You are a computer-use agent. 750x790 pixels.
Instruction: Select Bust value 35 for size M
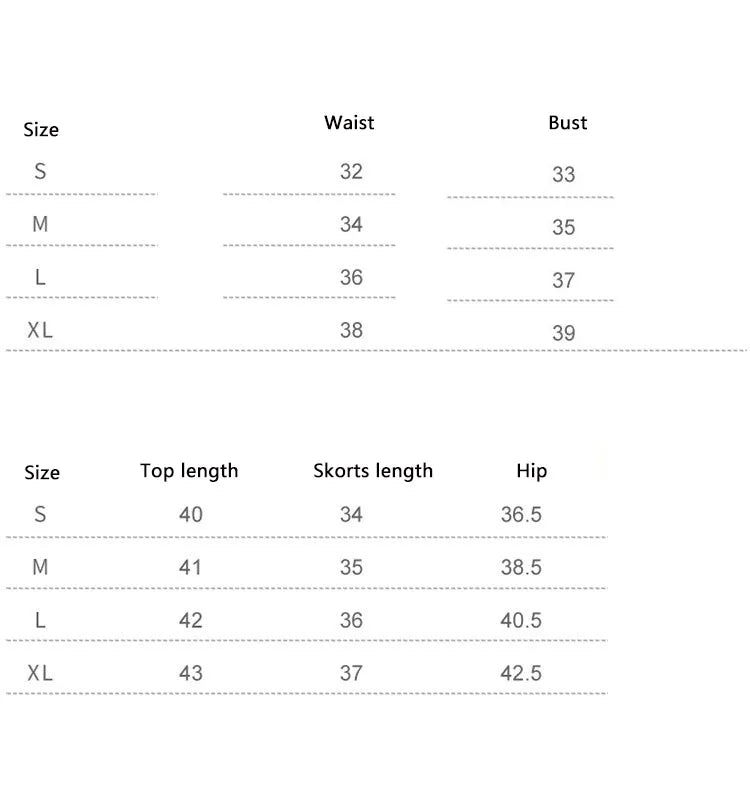tap(564, 228)
